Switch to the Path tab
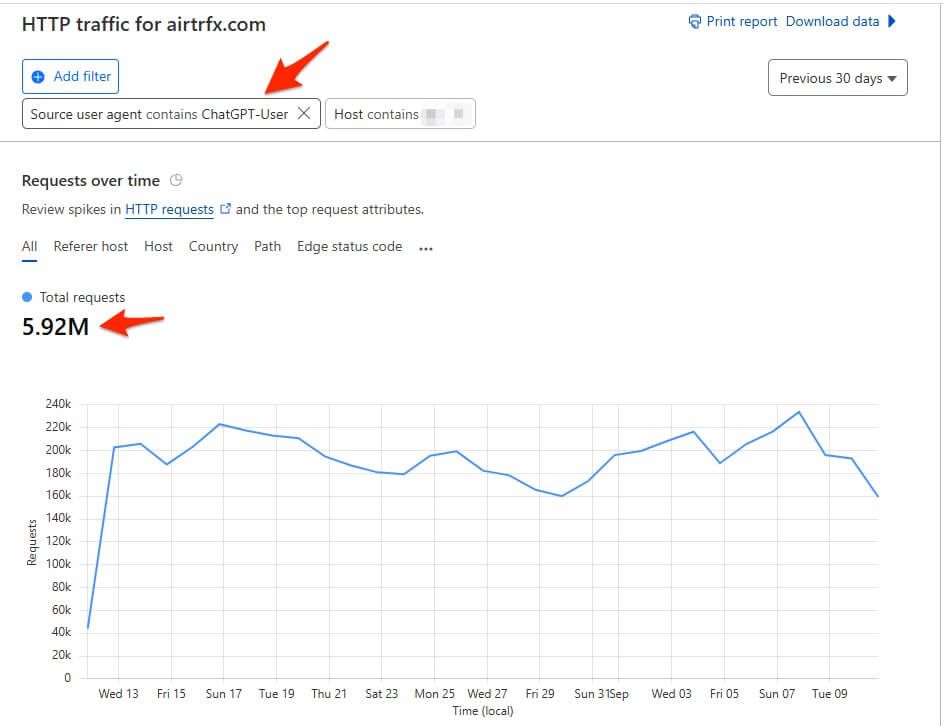The width and height of the screenshot is (944, 726). [x=267, y=247]
